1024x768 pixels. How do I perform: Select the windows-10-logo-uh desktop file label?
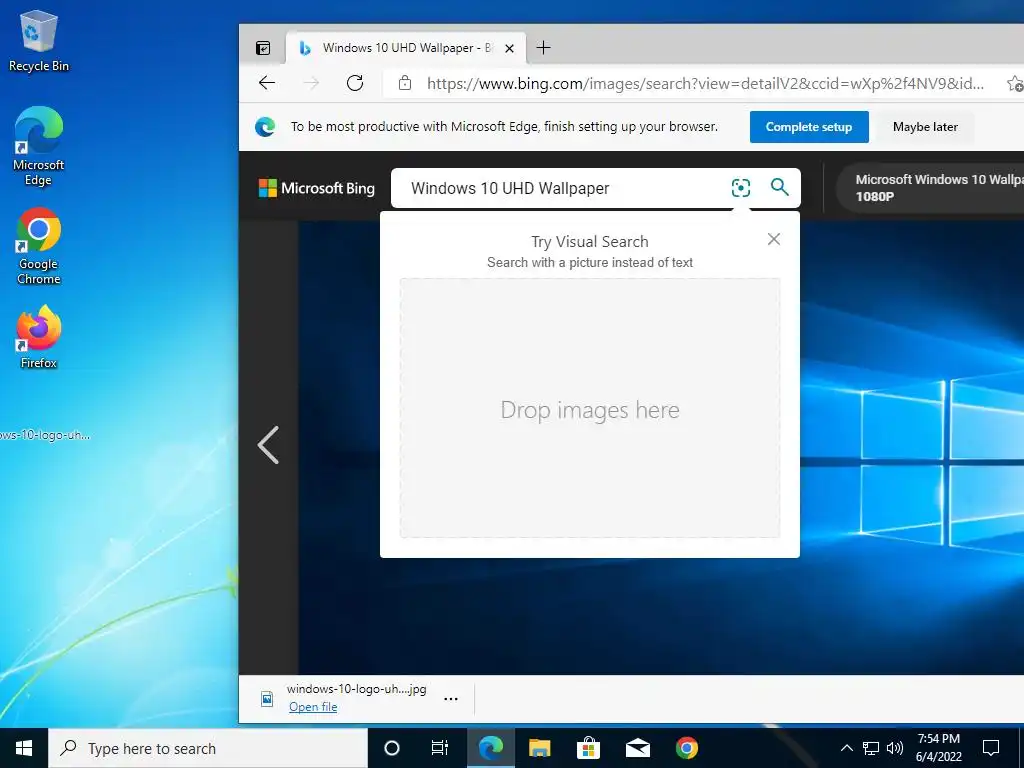[x=44, y=435]
